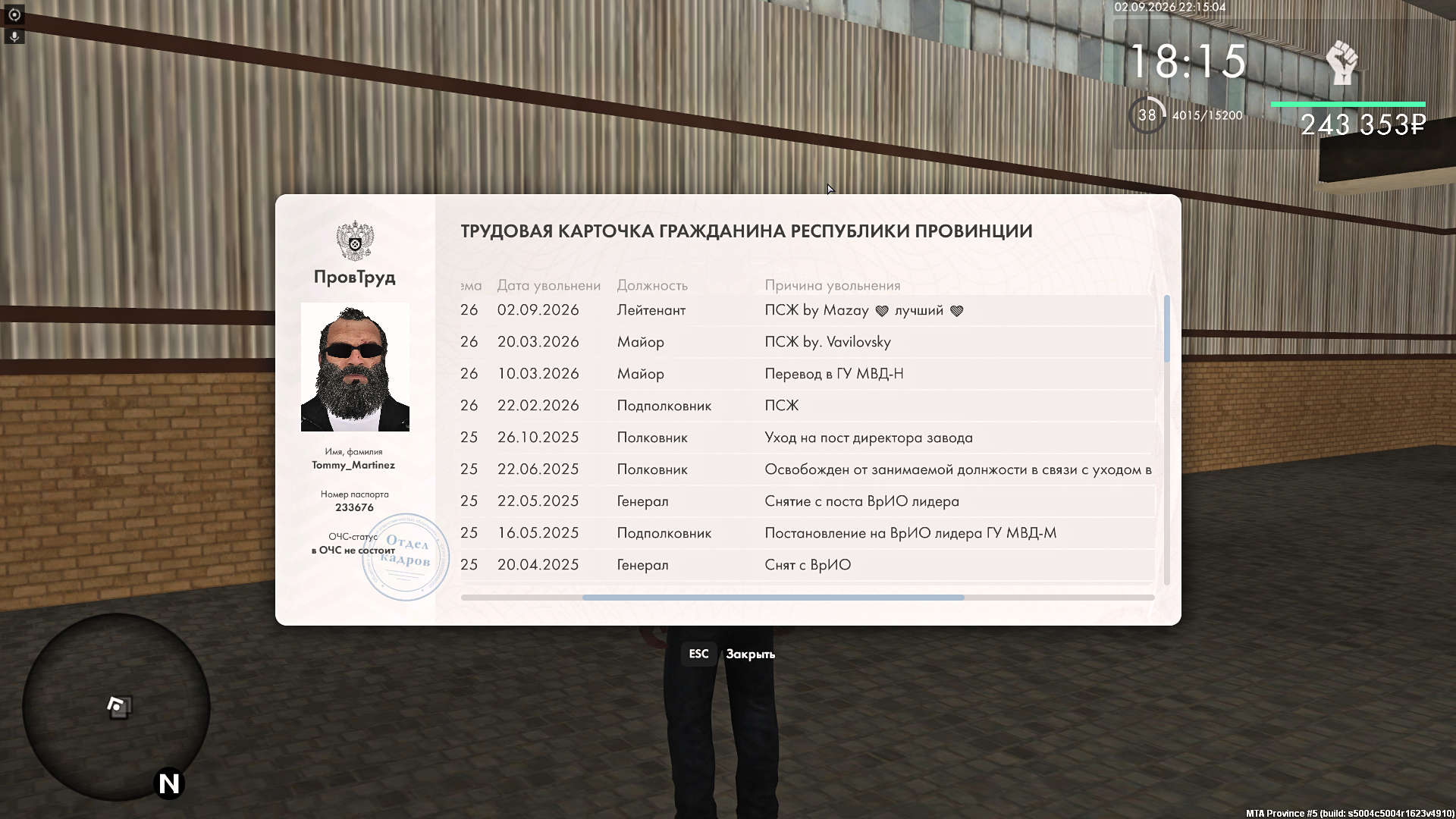Click the player marker icon on the minimap
The image size is (1456, 819).
tap(118, 706)
